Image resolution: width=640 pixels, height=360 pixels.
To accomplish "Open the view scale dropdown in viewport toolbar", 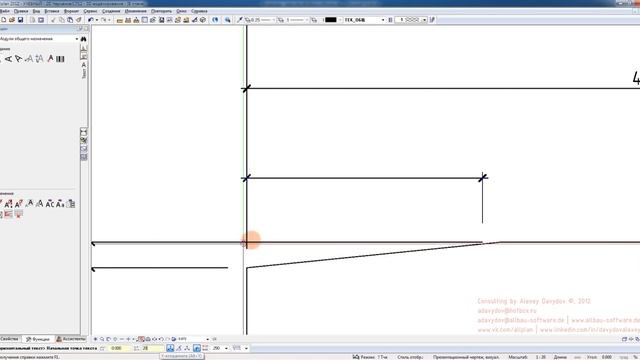I will (x=207, y=339).
